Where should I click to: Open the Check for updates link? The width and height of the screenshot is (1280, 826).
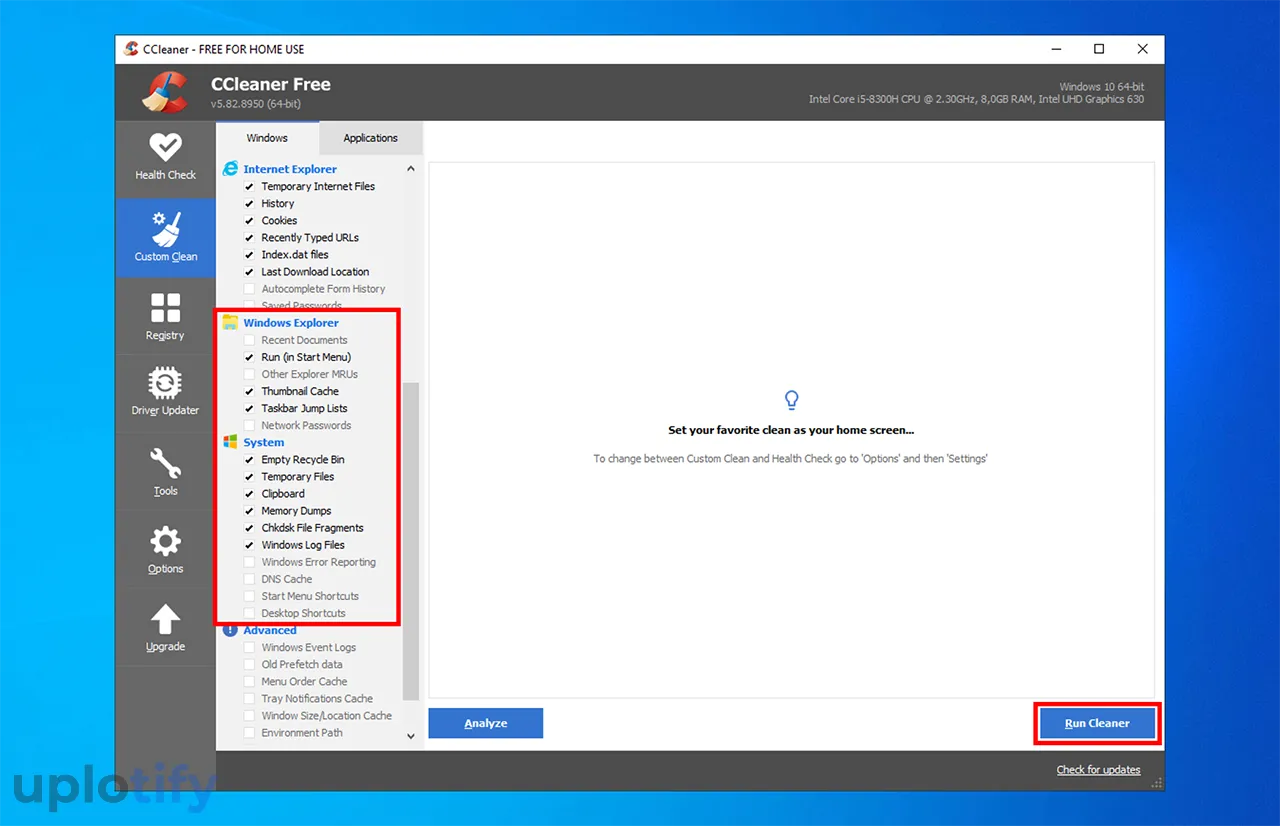point(1098,770)
